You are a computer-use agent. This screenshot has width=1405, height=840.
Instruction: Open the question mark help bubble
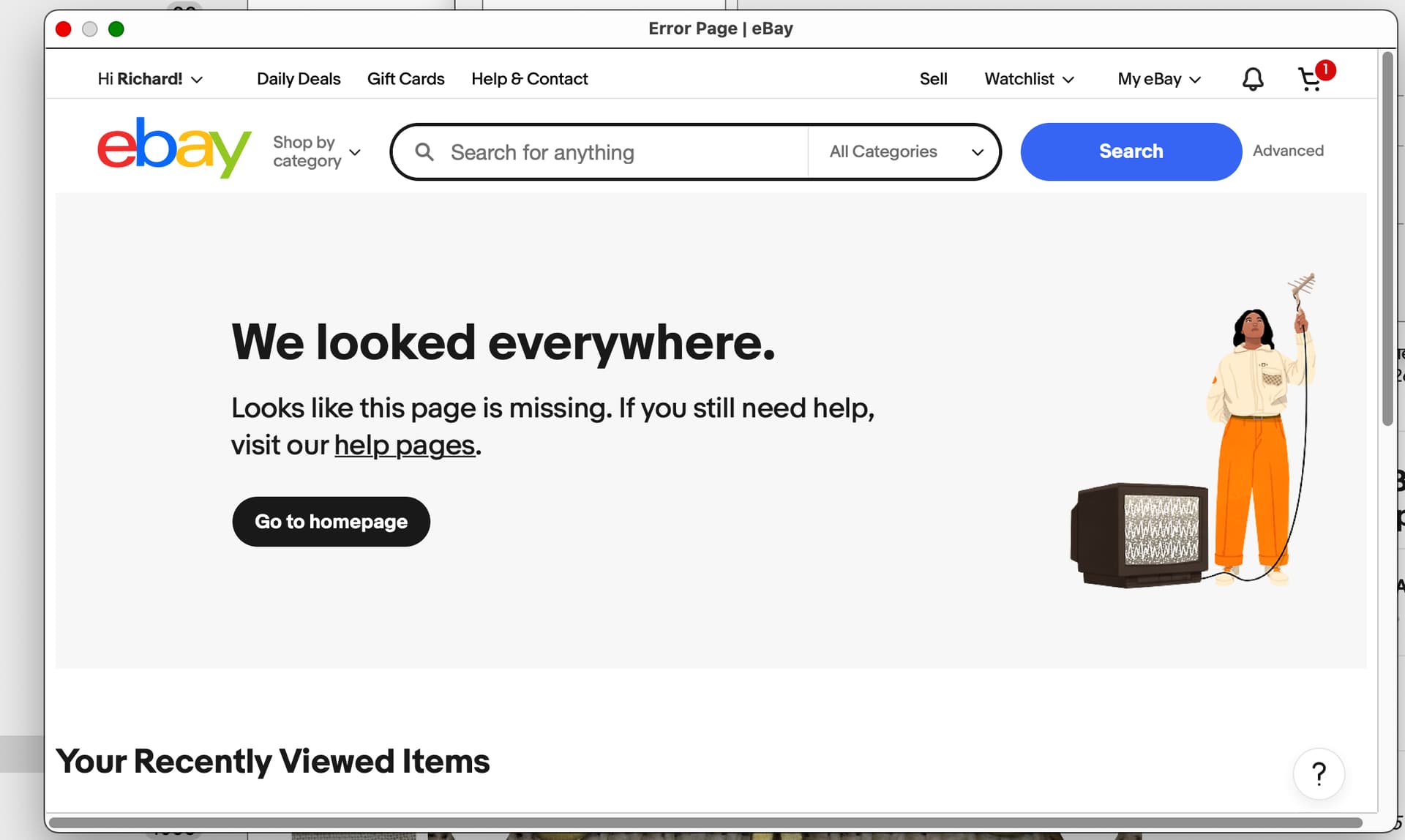[1319, 773]
